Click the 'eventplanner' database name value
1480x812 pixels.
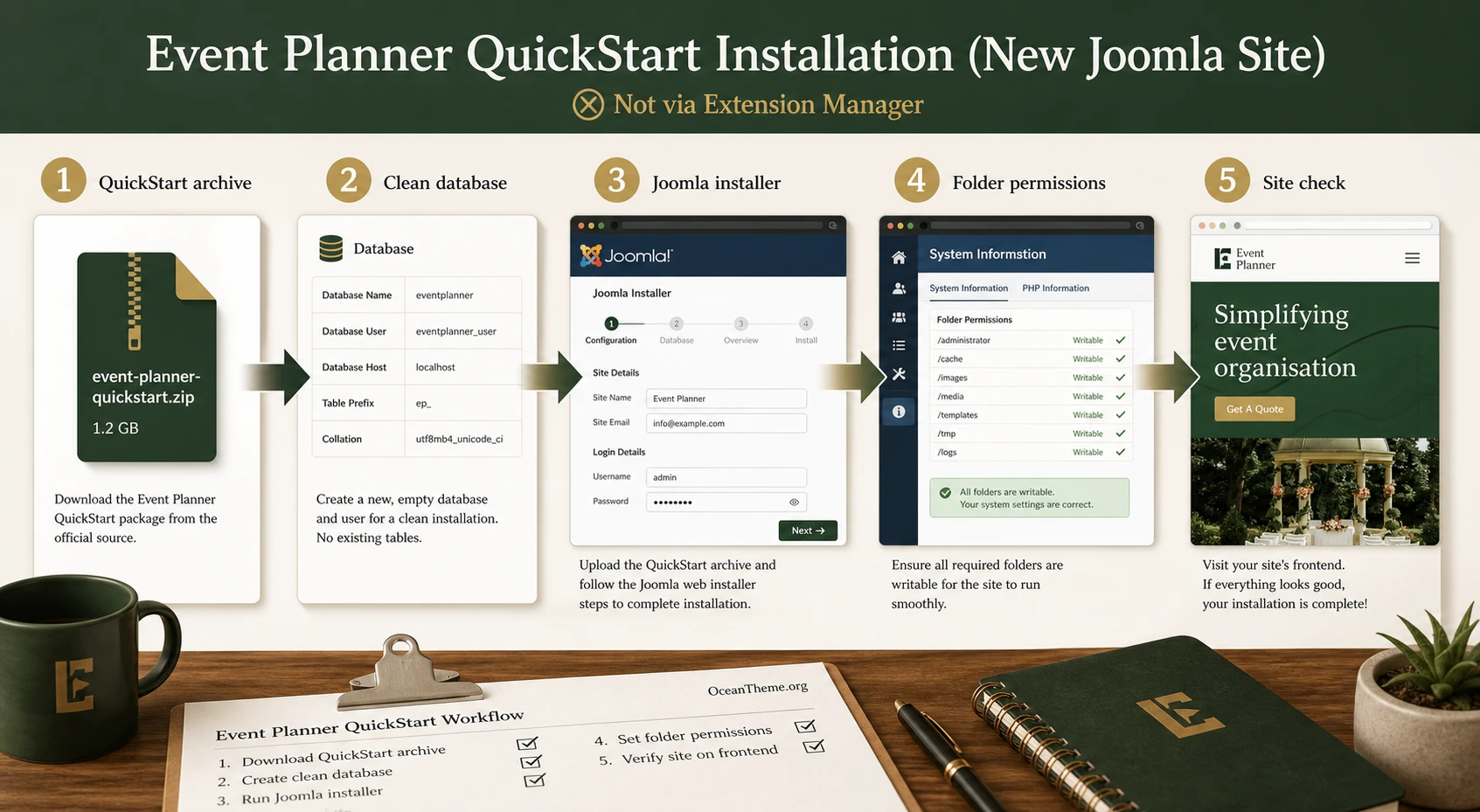(444, 295)
